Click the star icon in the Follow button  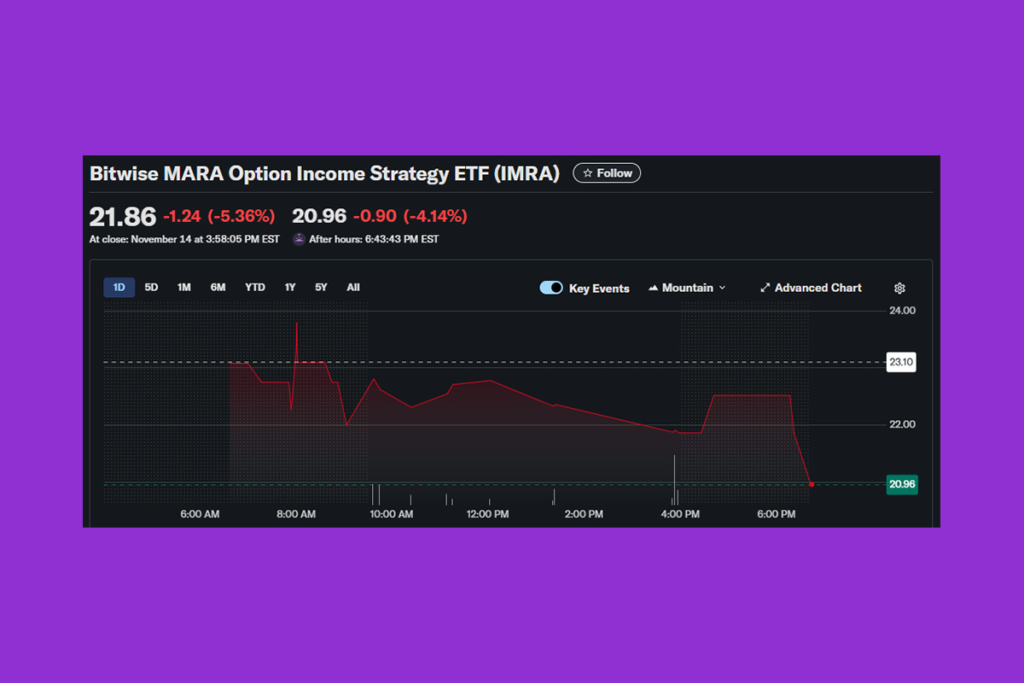tap(587, 172)
